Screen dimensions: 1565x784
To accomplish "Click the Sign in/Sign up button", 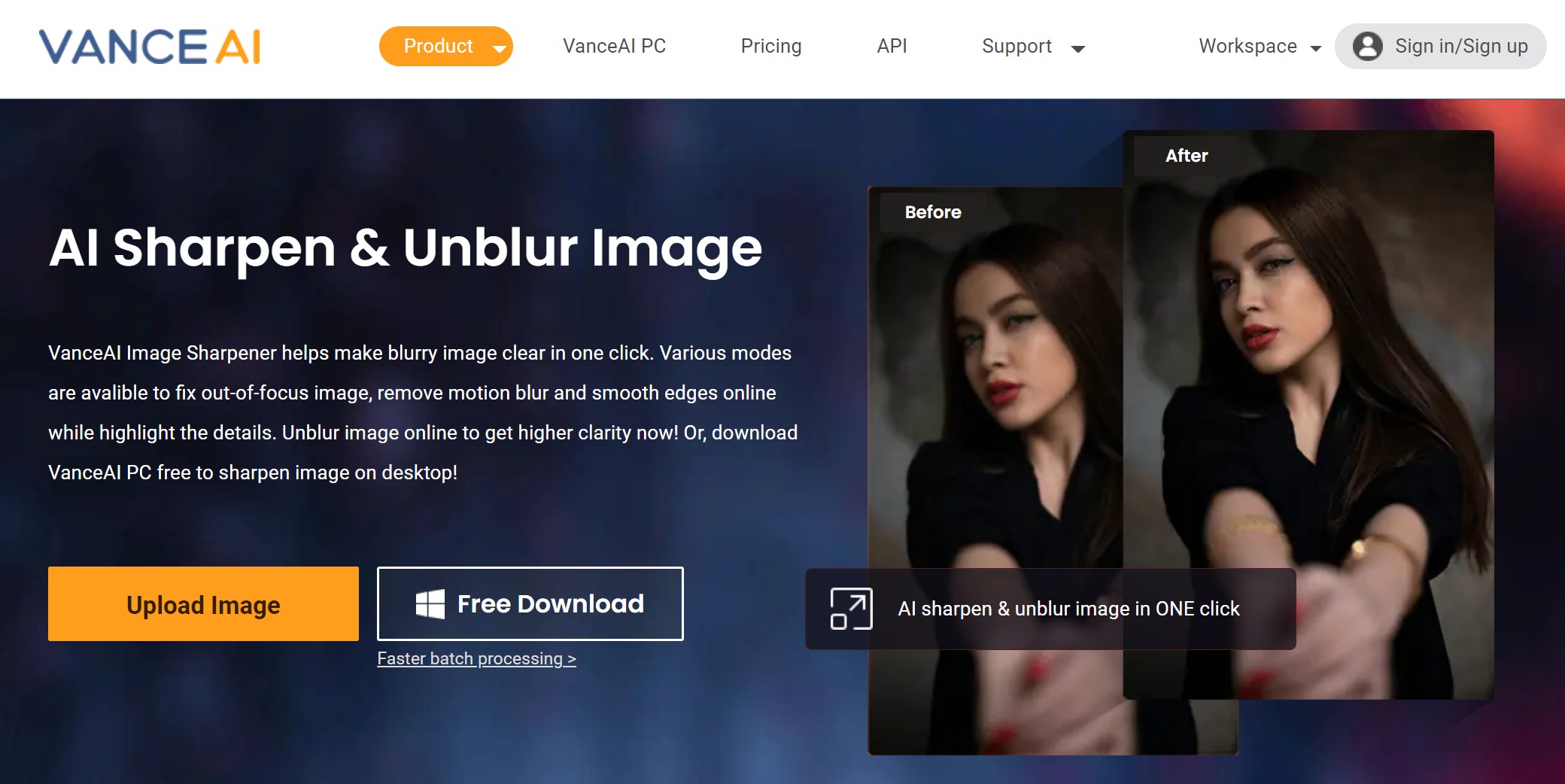I will point(1440,46).
